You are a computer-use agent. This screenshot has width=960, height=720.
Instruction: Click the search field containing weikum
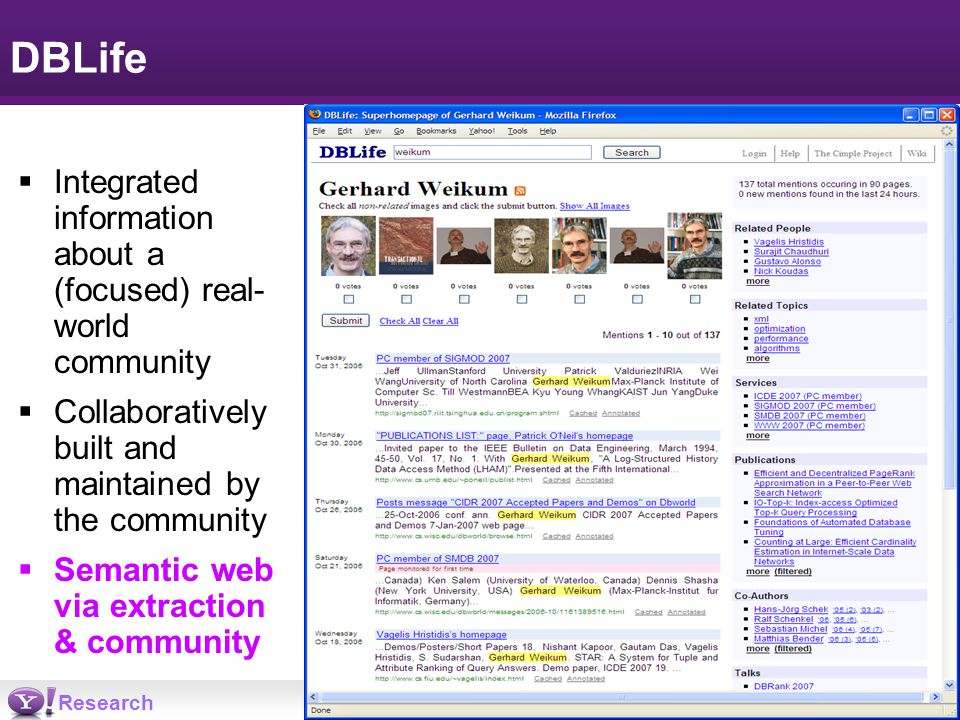point(492,152)
